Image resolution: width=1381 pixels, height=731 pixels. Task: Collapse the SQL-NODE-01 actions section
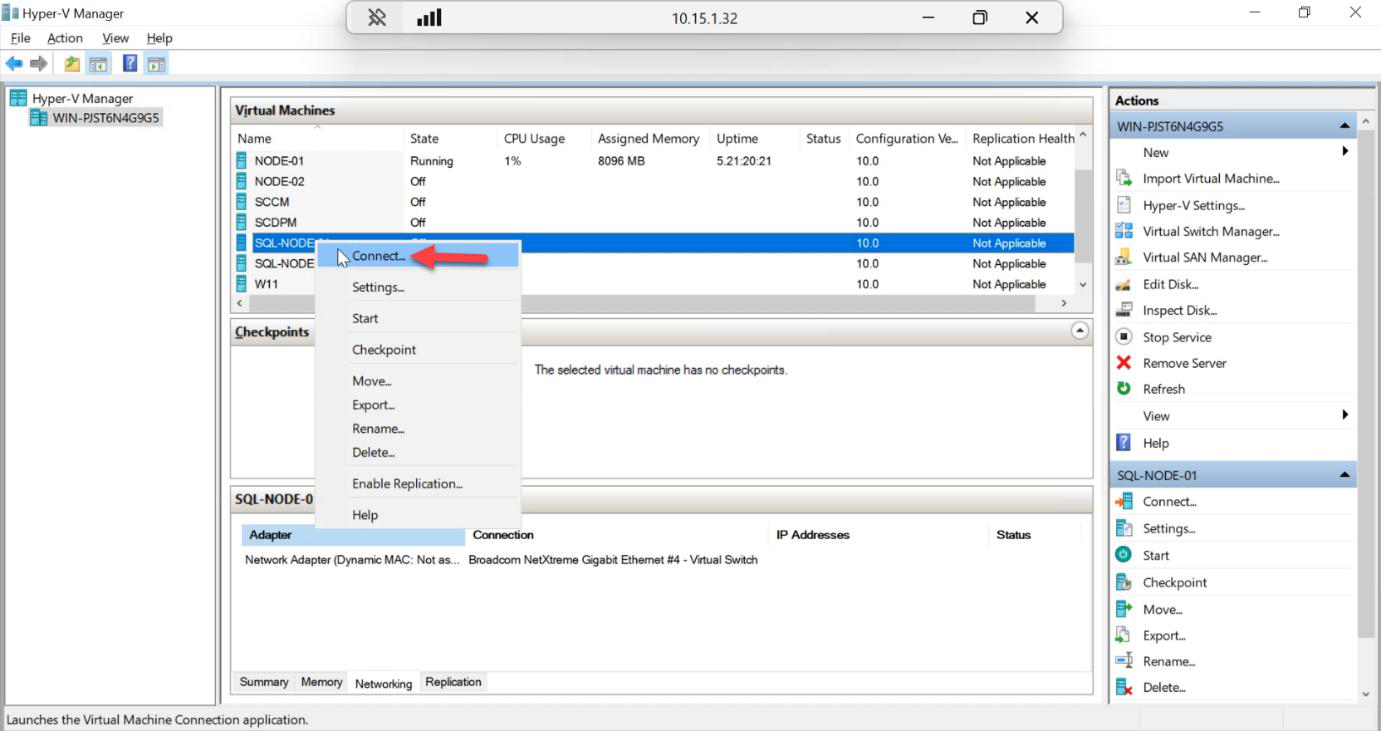[x=1344, y=475]
